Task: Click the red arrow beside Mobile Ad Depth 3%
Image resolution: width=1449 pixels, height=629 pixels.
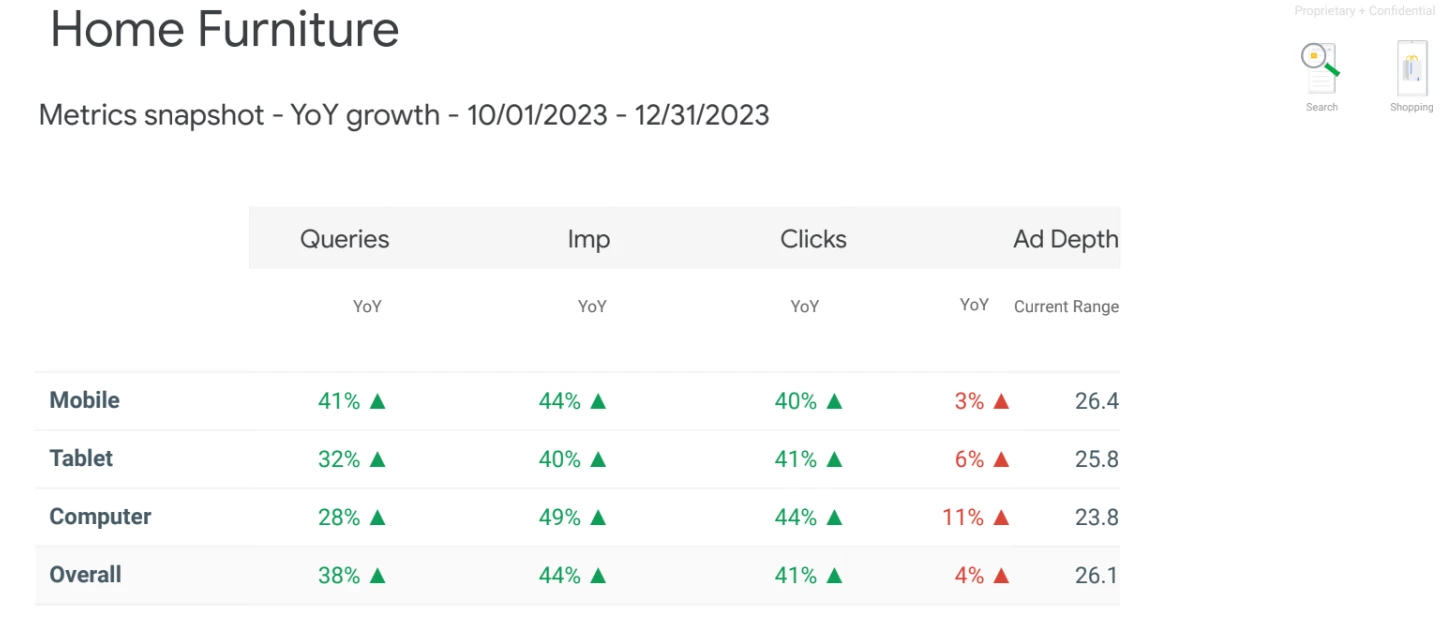Action: click(1001, 401)
